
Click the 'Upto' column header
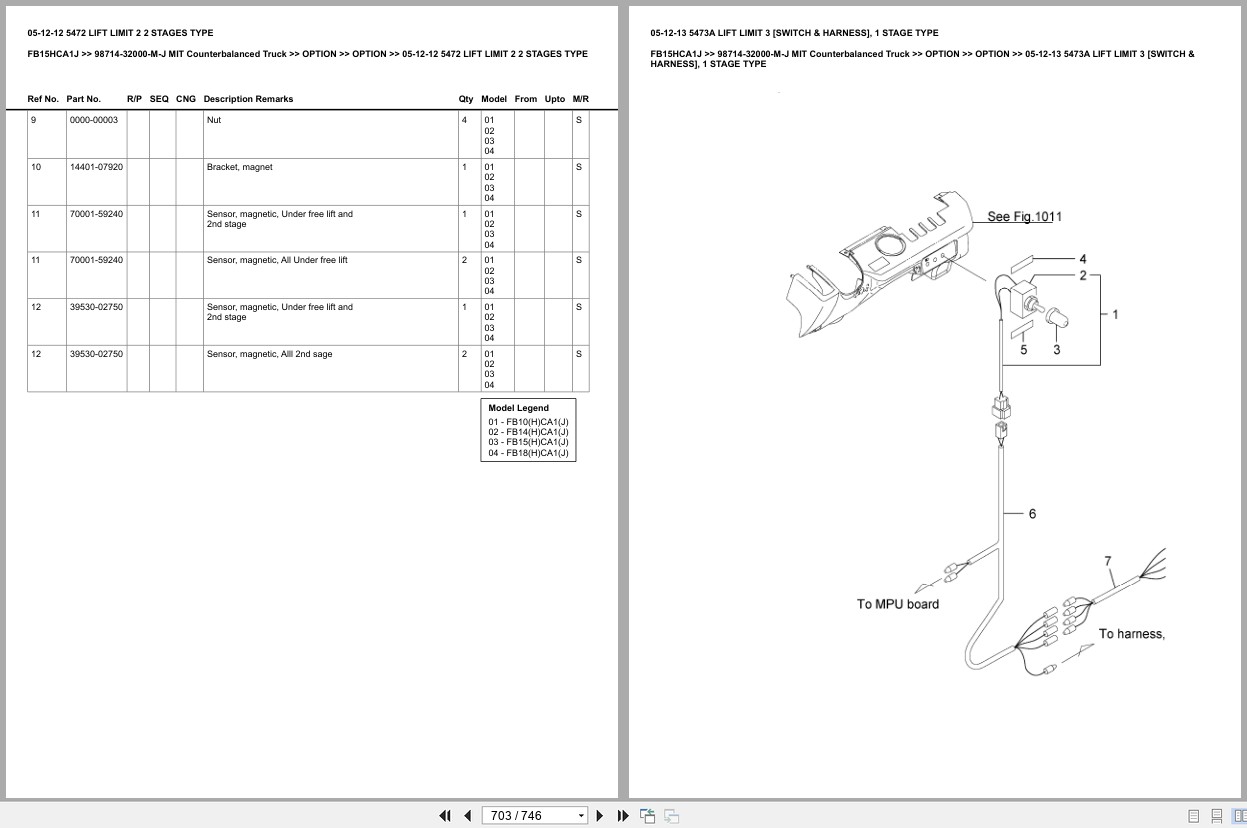click(x=555, y=99)
